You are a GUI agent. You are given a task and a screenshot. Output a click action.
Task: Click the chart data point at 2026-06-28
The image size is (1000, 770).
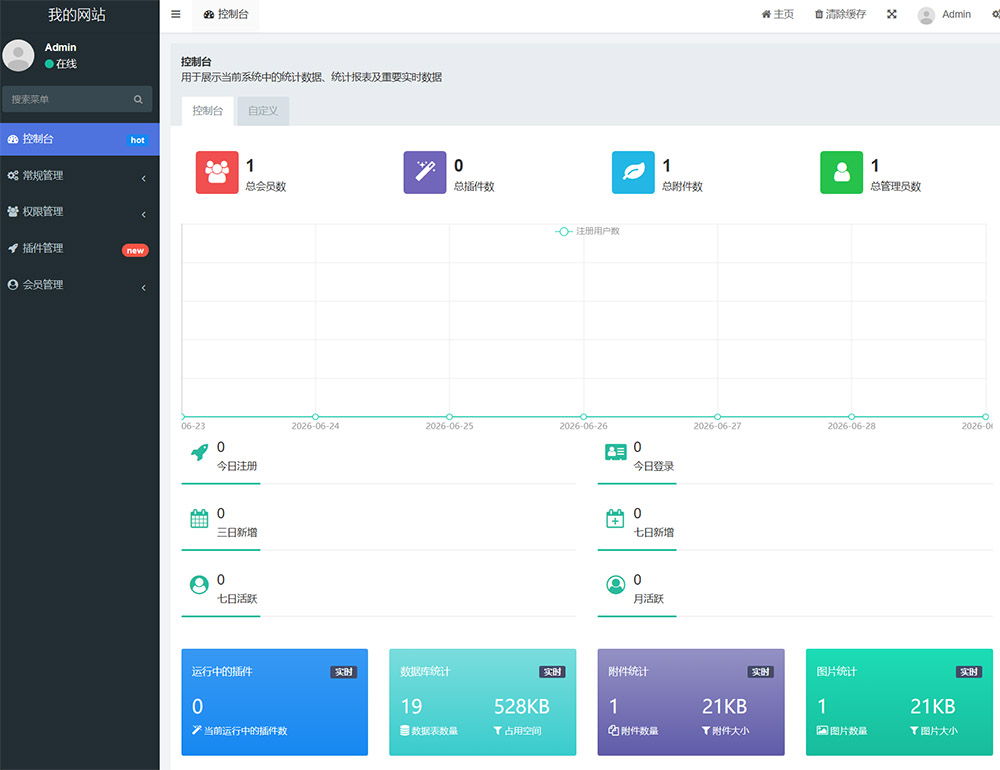click(851, 417)
